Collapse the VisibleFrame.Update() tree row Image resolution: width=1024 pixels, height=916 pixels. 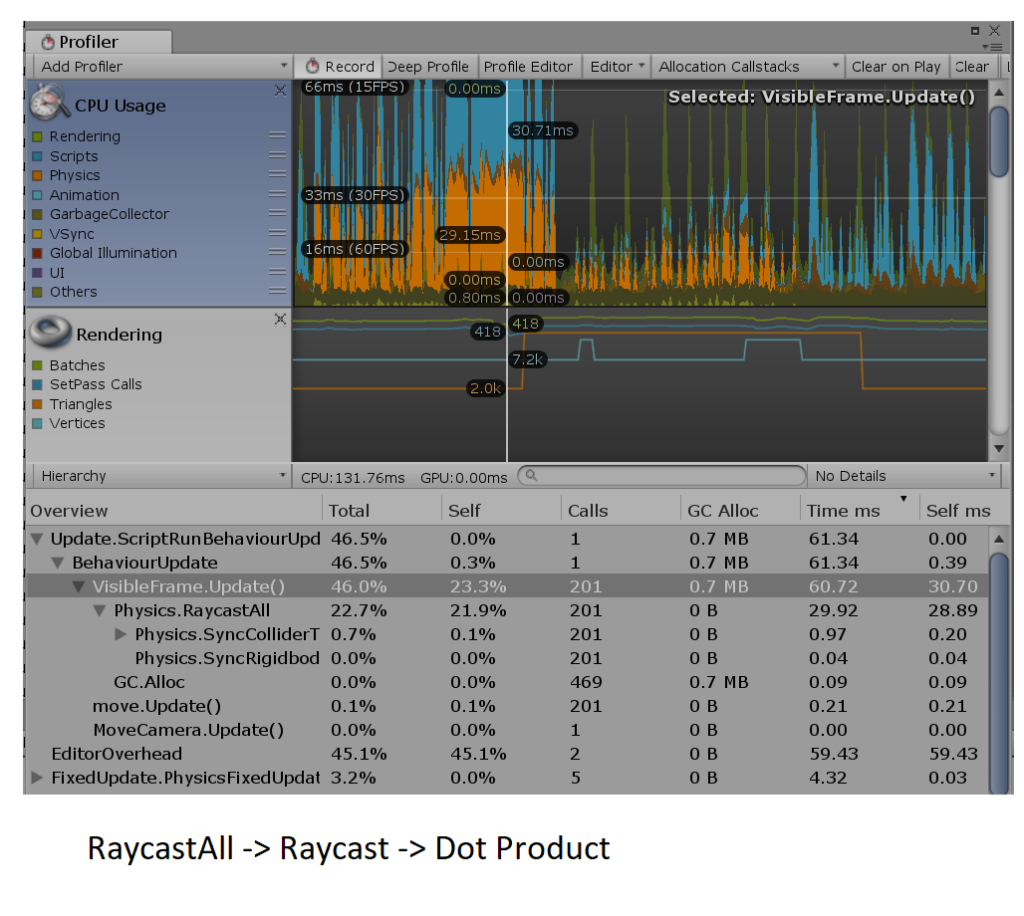(79, 586)
